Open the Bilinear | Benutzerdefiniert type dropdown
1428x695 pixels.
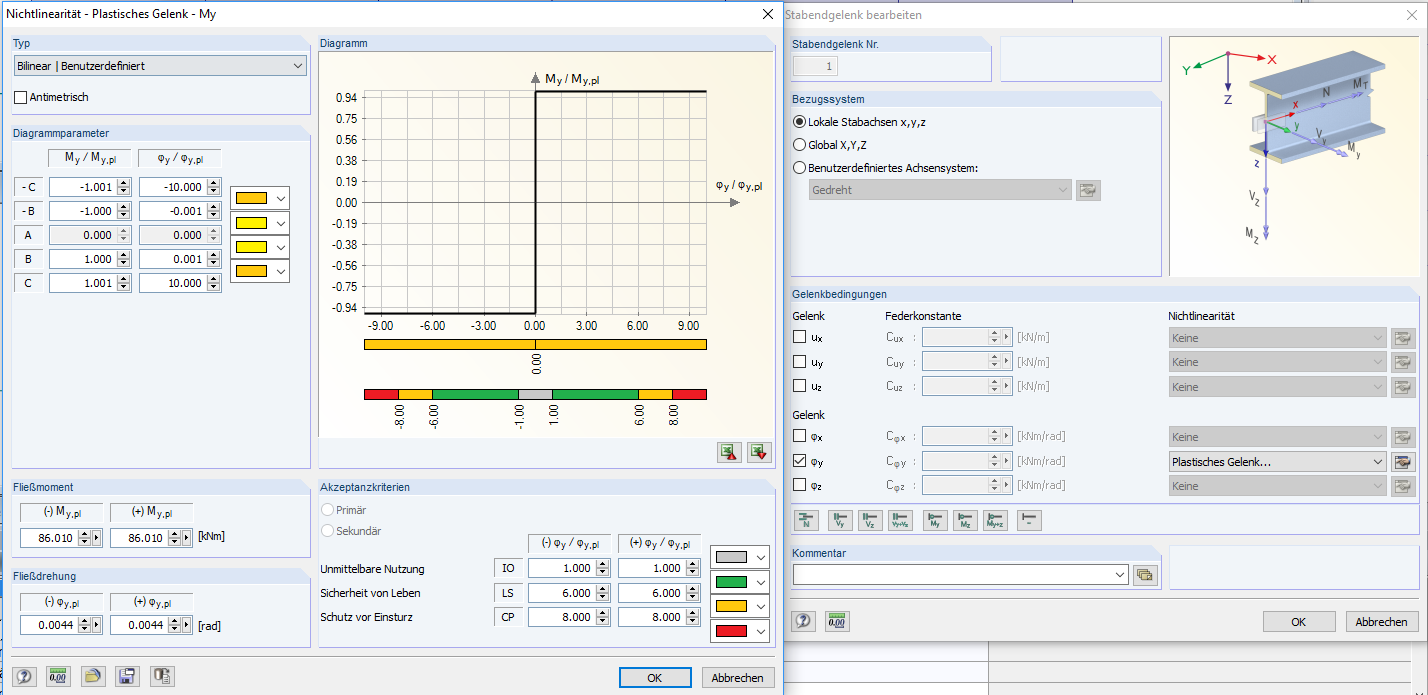pyautogui.click(x=160, y=66)
